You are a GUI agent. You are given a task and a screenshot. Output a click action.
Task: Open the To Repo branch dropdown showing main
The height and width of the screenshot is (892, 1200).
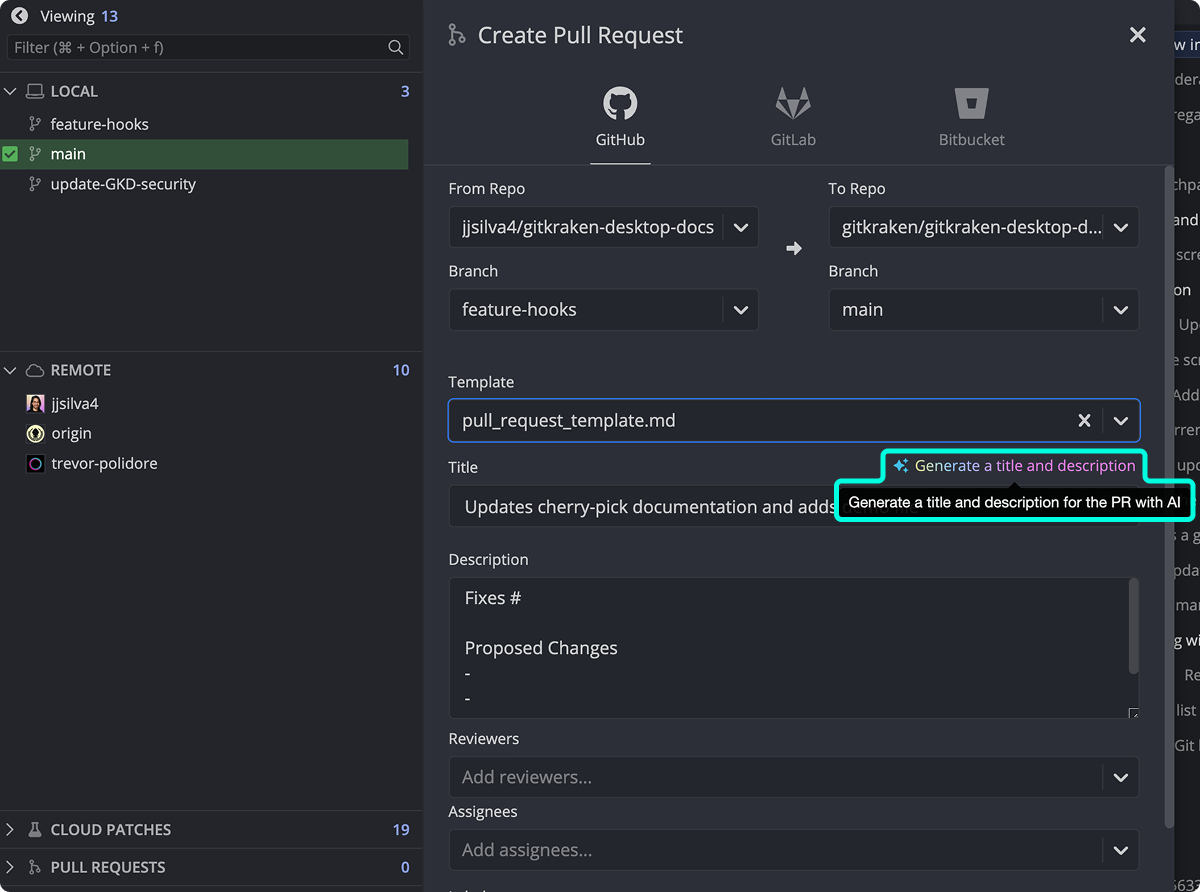pos(1120,310)
